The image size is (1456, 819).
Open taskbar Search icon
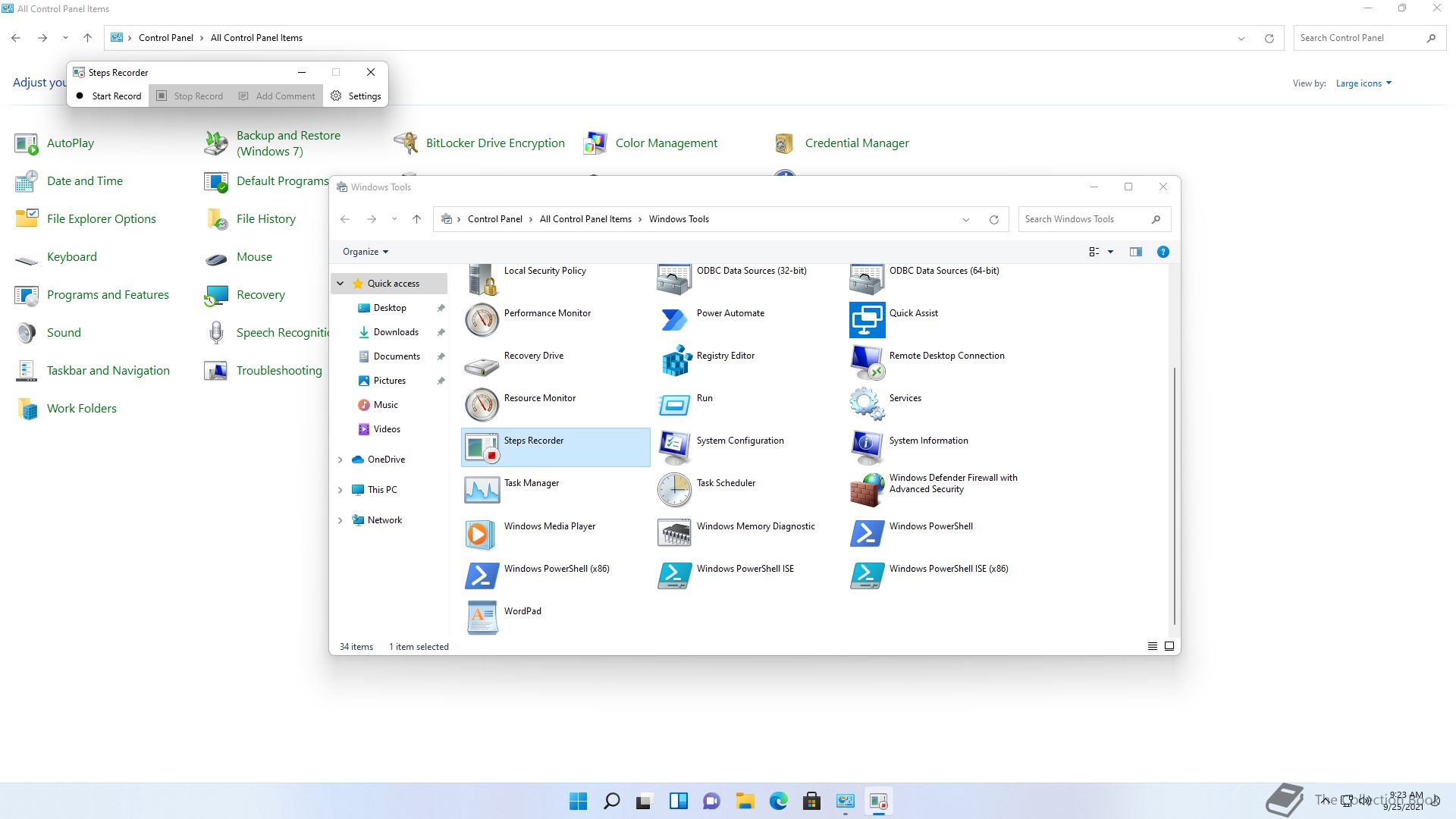(x=611, y=801)
